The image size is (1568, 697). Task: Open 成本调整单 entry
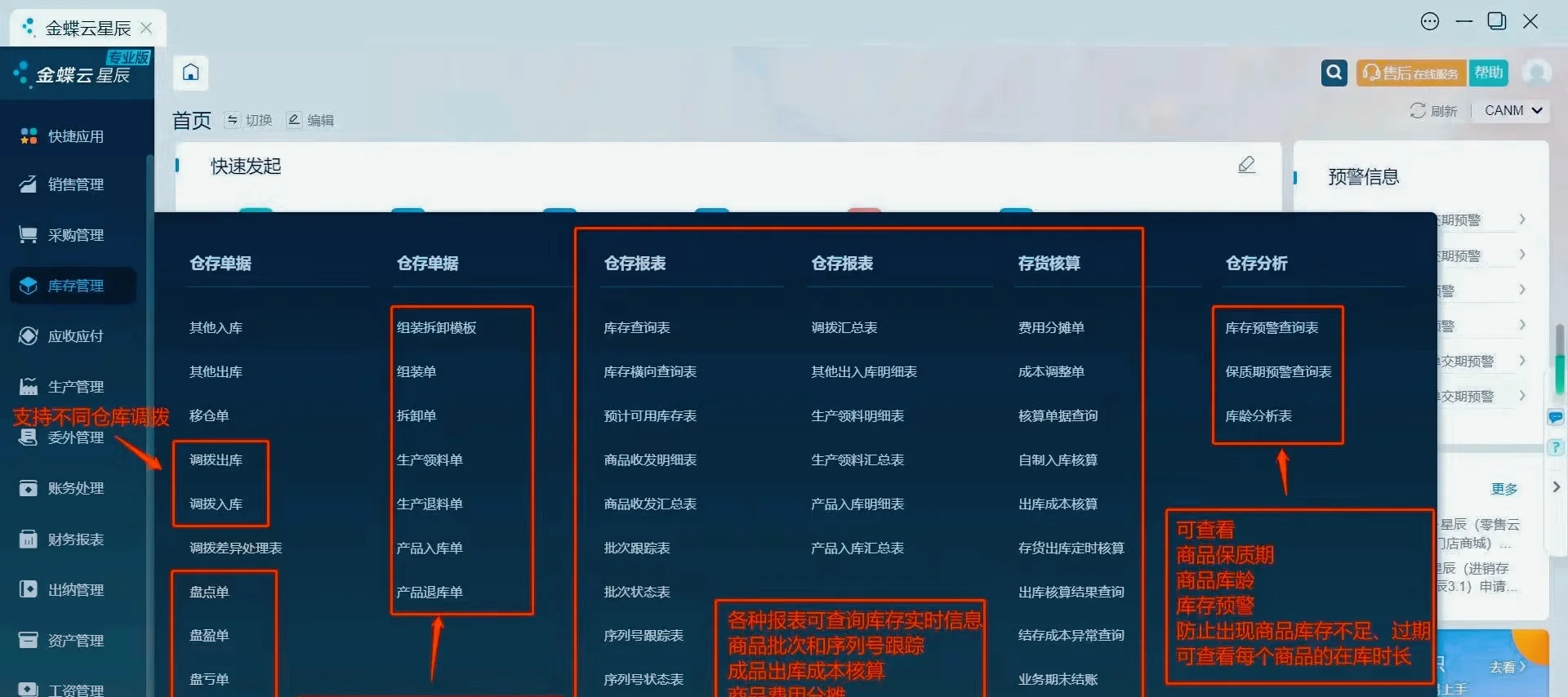1051,371
